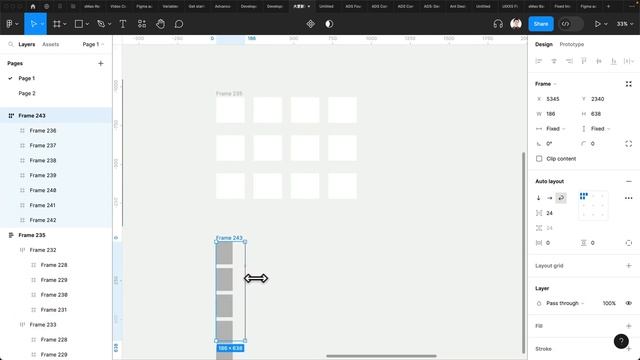Viewport: 640px width, 360px height.
Task: Click the Resize to fit icon
Action: coord(629,84)
